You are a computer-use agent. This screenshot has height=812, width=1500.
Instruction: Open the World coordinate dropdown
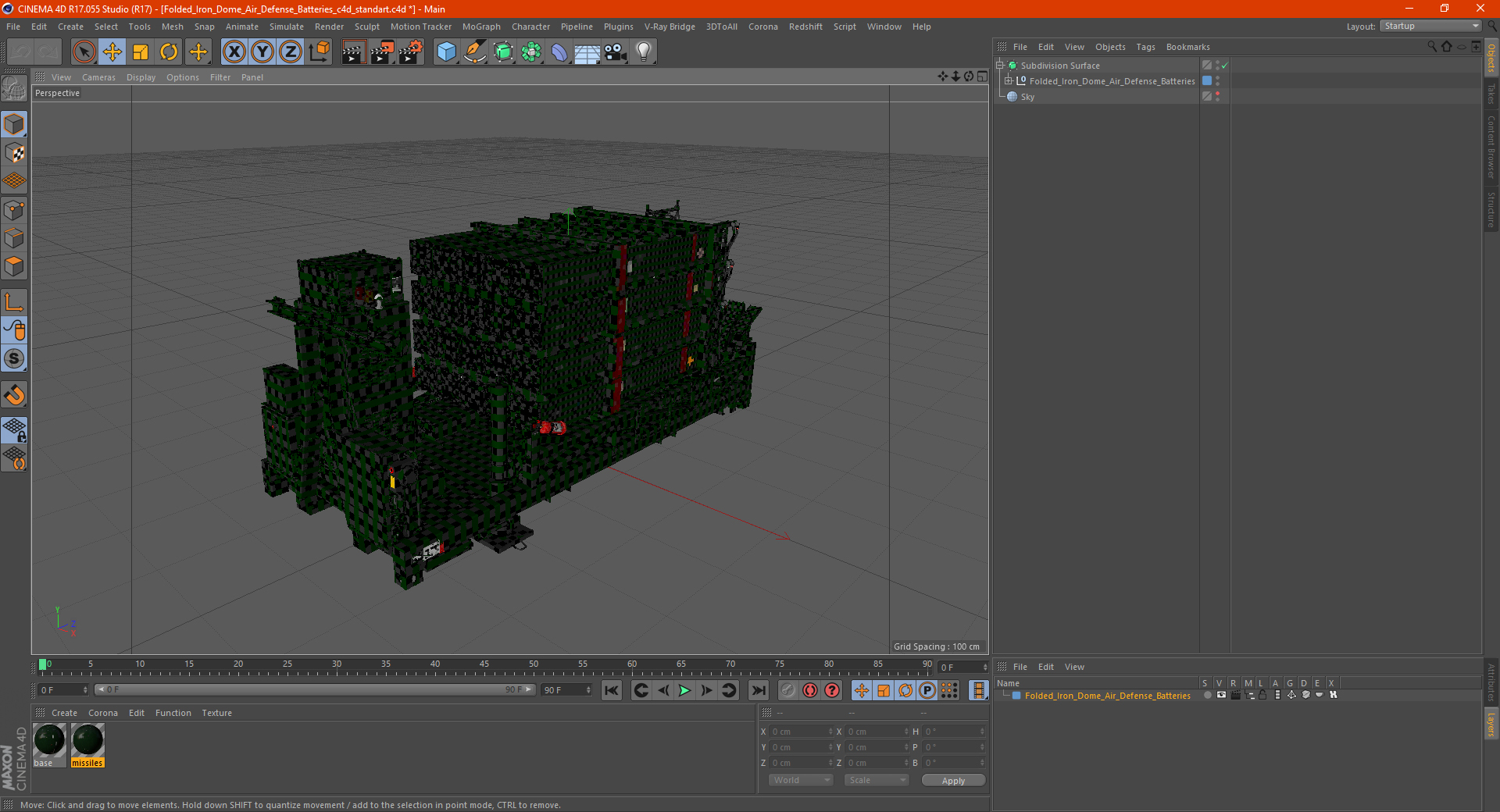(x=801, y=780)
